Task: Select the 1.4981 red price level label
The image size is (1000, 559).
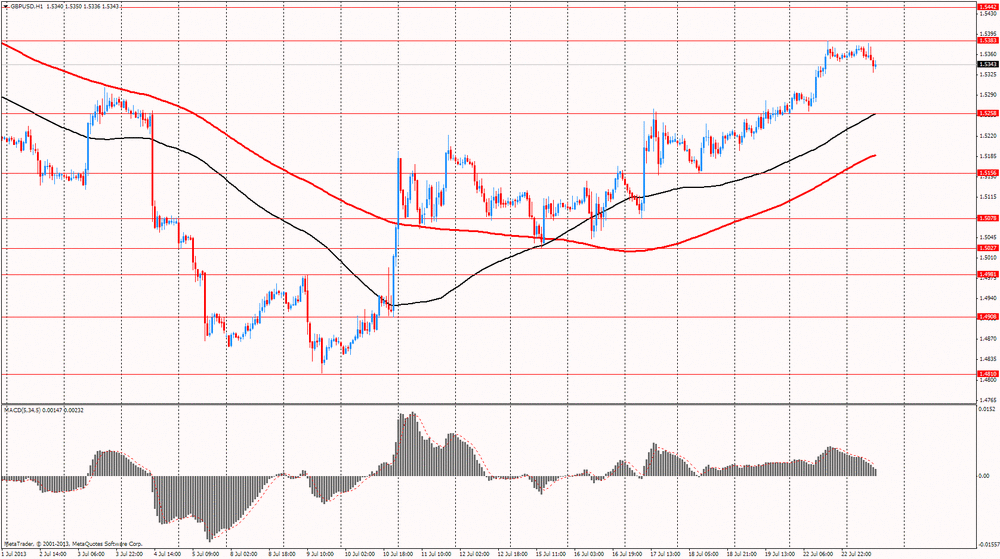Action: 987,274
